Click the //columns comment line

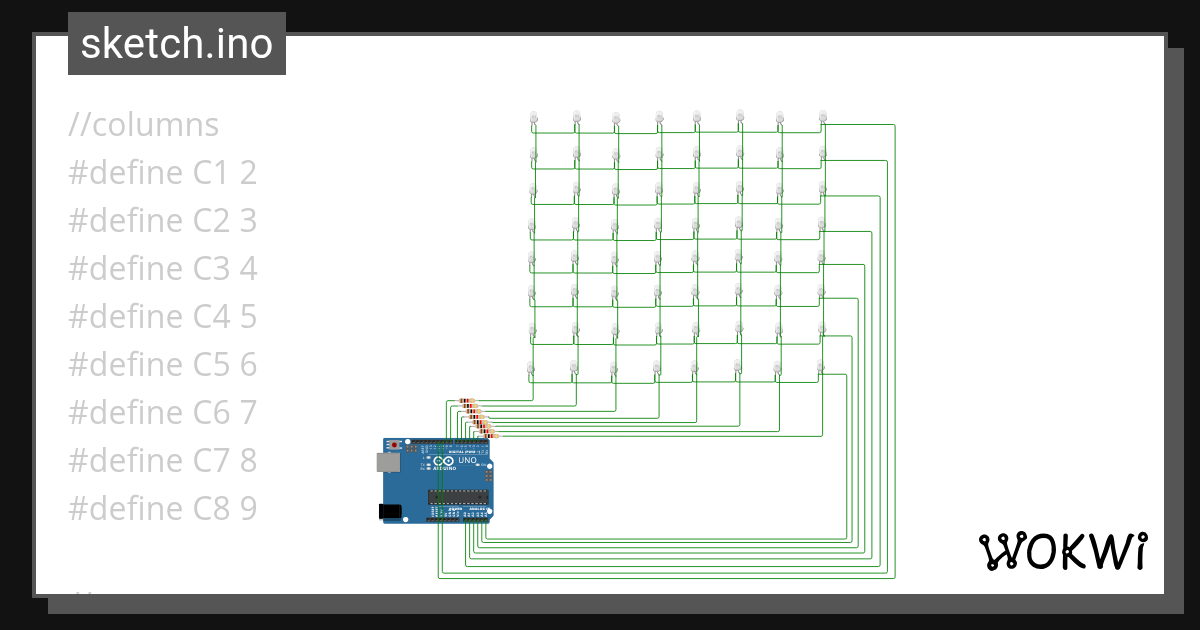[143, 125]
